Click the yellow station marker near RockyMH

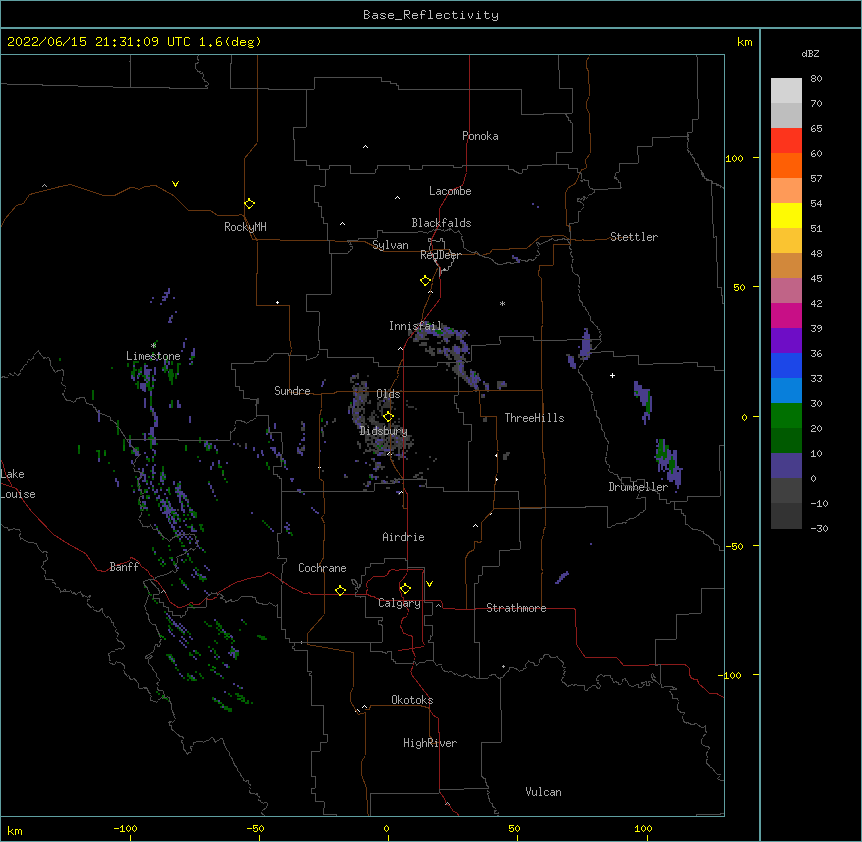(249, 204)
